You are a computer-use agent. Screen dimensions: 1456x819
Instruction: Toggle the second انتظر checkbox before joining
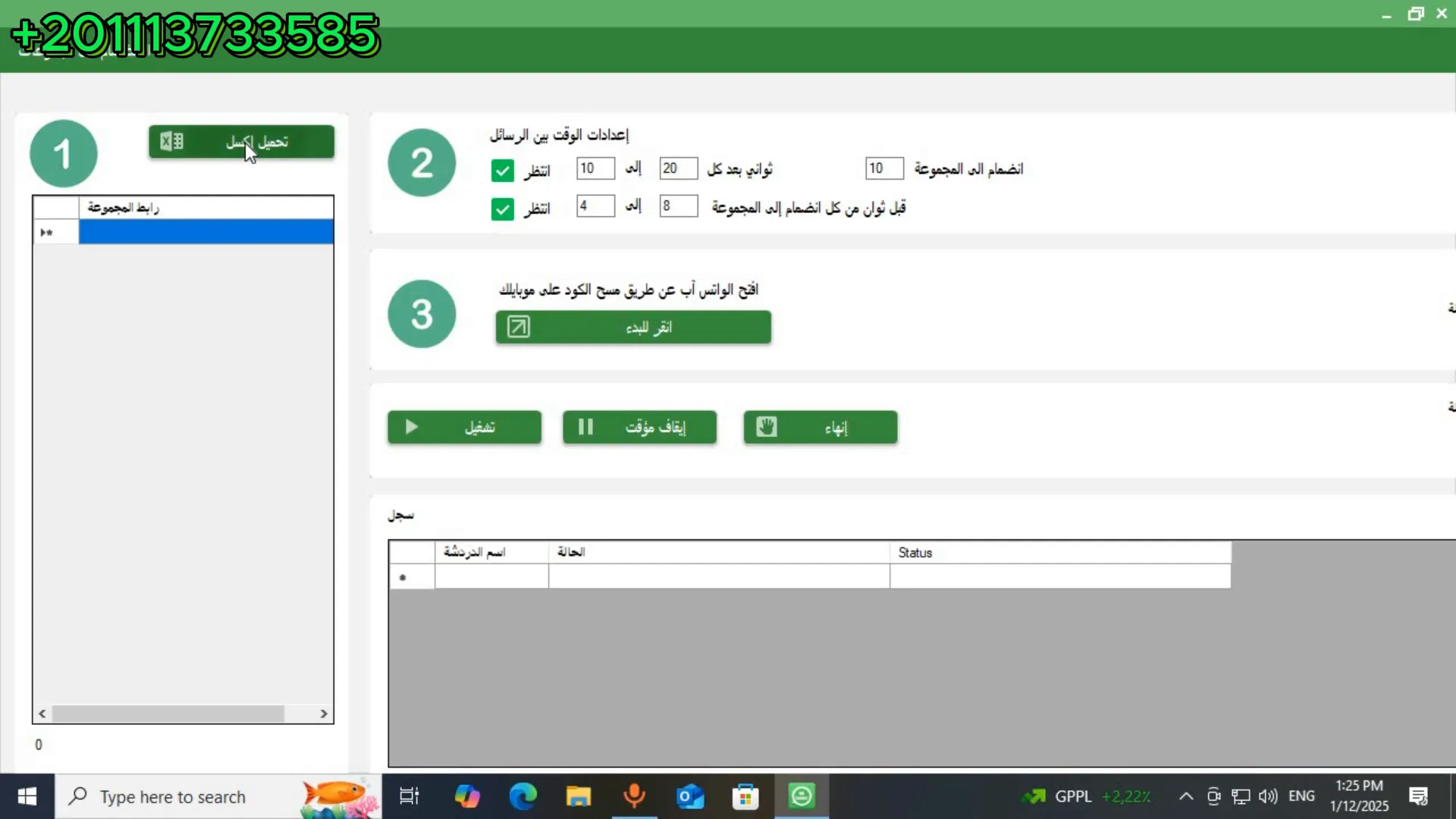click(502, 209)
